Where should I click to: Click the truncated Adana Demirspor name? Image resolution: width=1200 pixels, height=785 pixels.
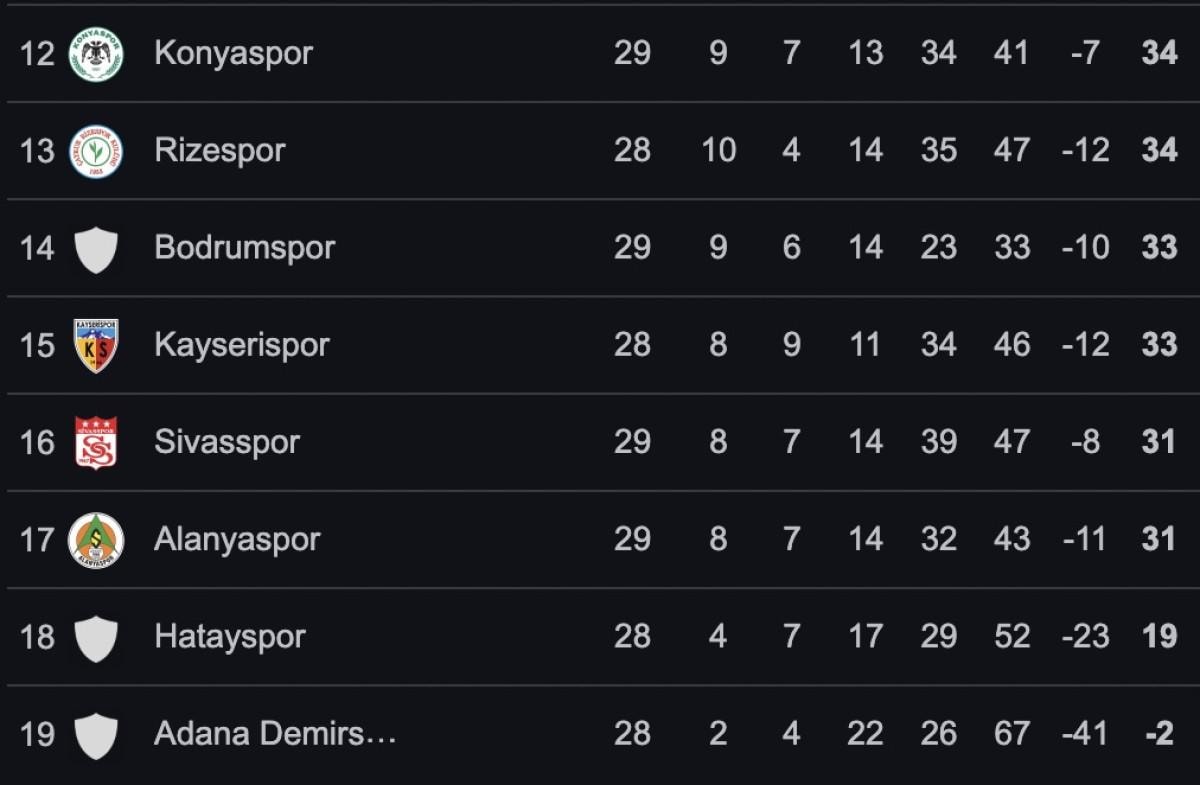[275, 734]
